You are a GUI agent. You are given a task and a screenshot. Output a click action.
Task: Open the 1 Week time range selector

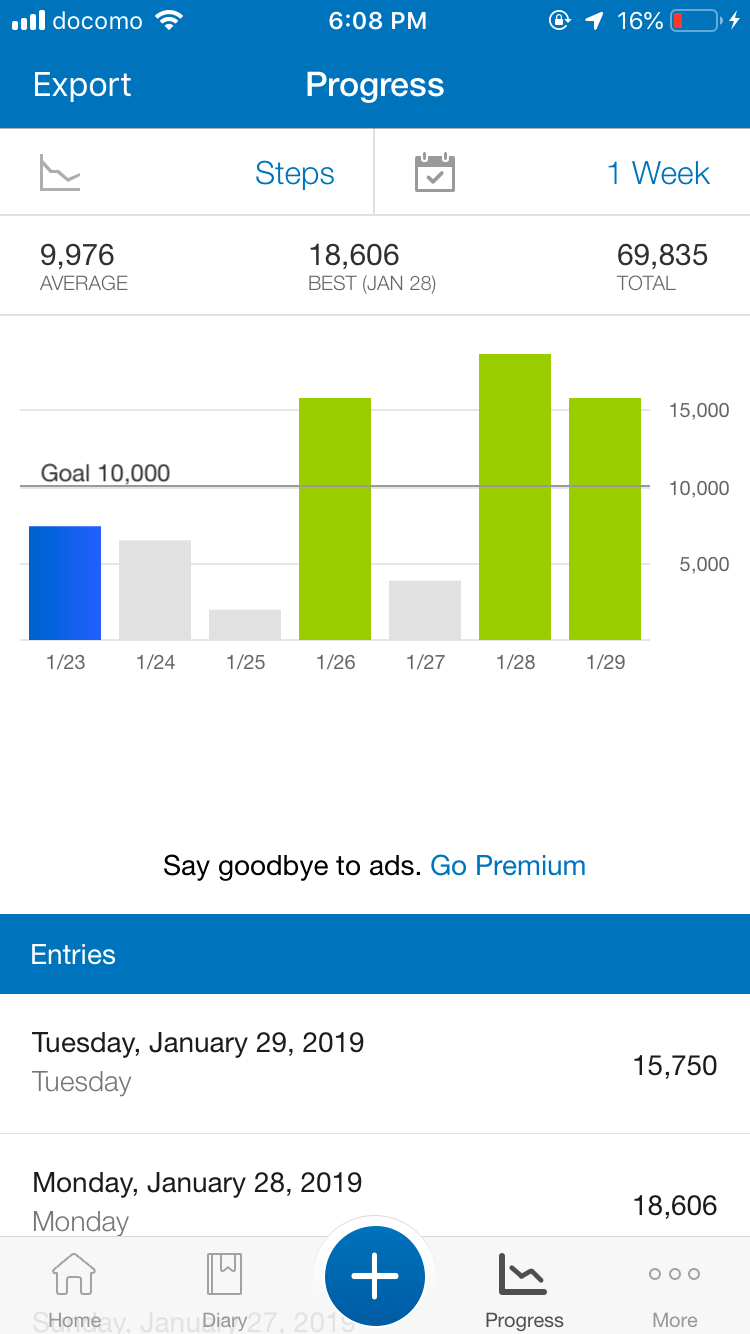coord(658,173)
